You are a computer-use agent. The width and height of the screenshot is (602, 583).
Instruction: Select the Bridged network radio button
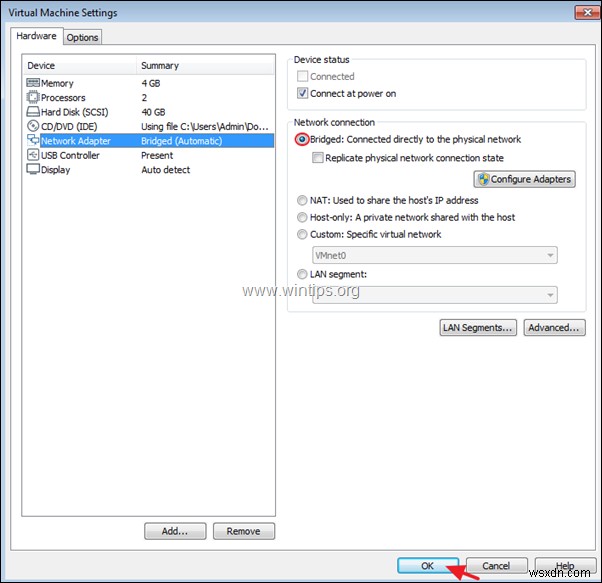302,139
